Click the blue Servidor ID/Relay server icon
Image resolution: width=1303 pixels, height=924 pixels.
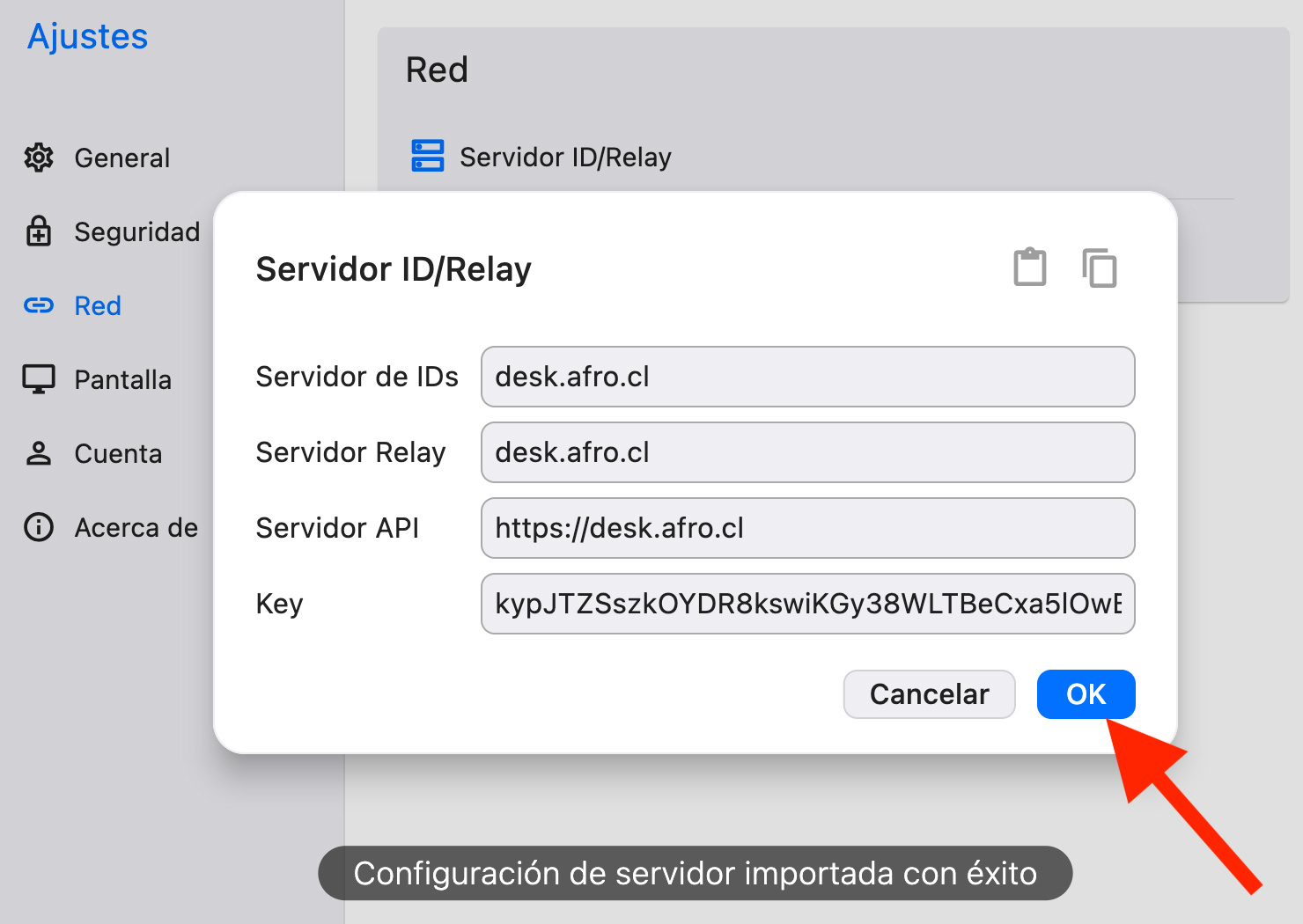[x=428, y=156]
